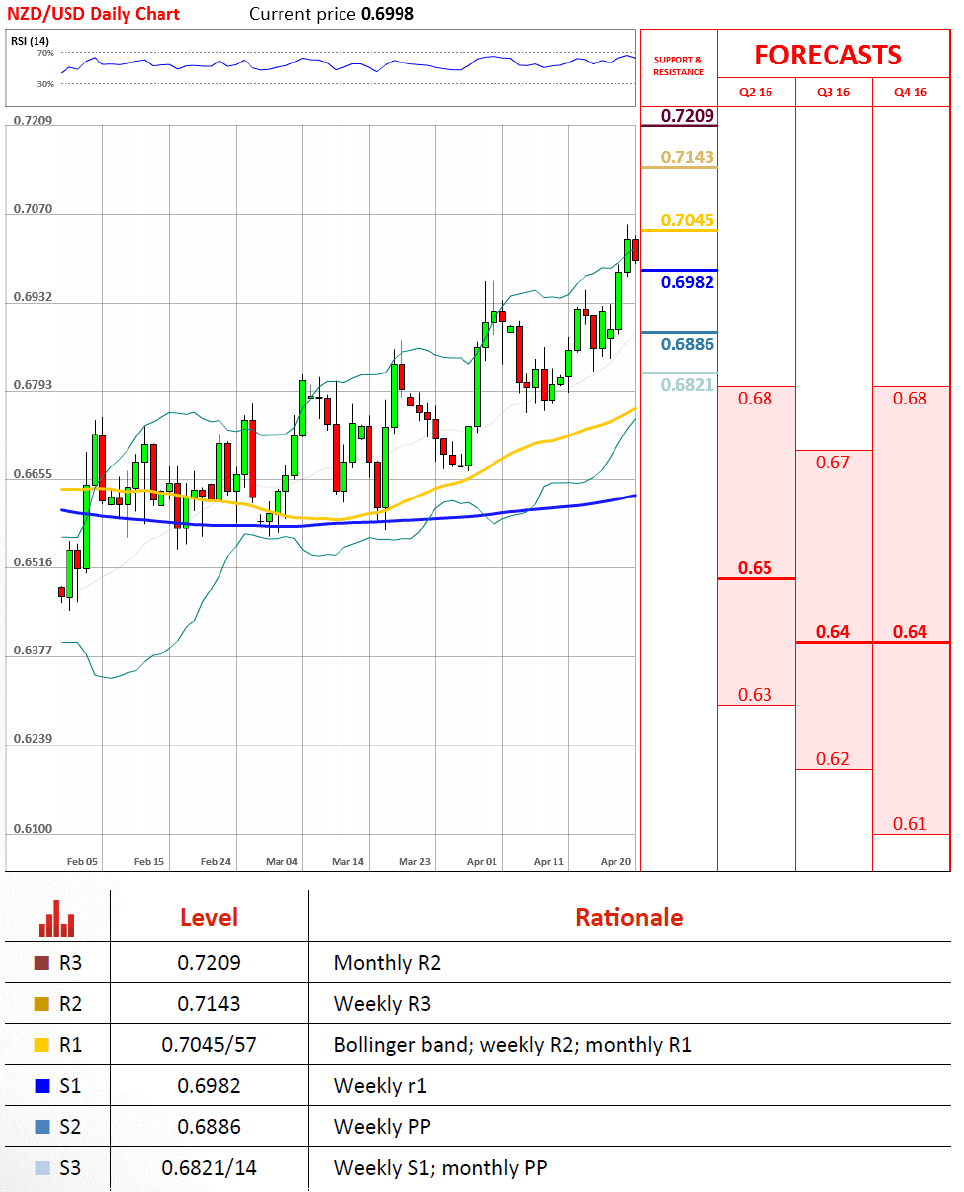Select the Q2 16 forecast column header
This screenshot has width=964, height=1192.
click(x=756, y=92)
